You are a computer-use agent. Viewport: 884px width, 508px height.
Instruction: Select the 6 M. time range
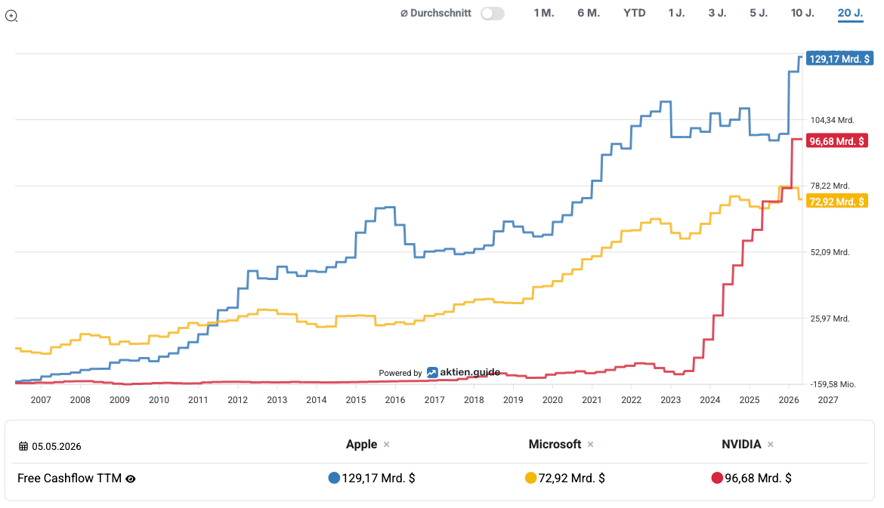[x=588, y=13]
